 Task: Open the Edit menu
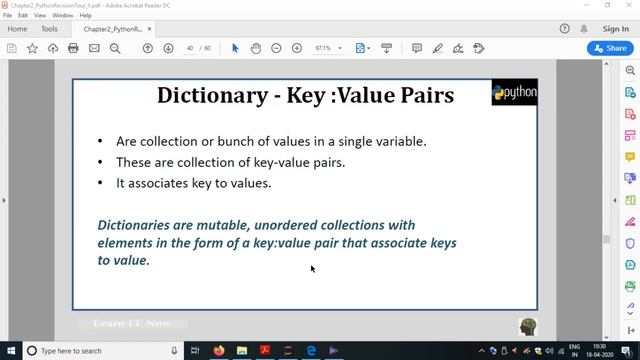point(23,16)
